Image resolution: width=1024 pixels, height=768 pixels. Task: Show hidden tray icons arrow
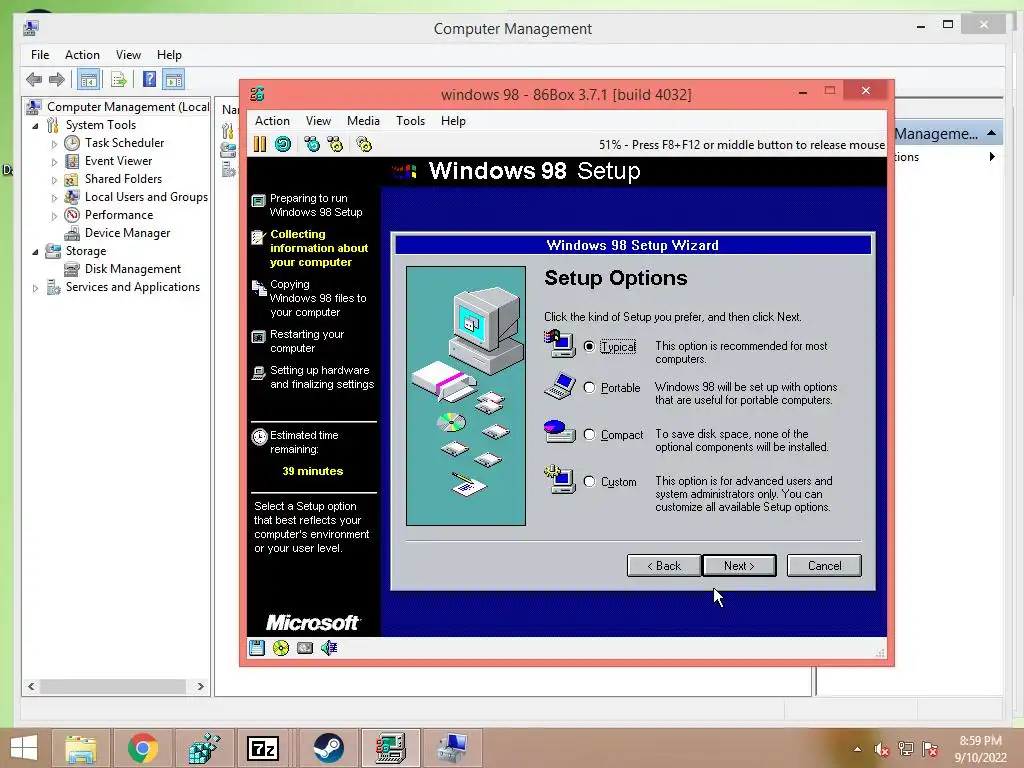tap(857, 749)
